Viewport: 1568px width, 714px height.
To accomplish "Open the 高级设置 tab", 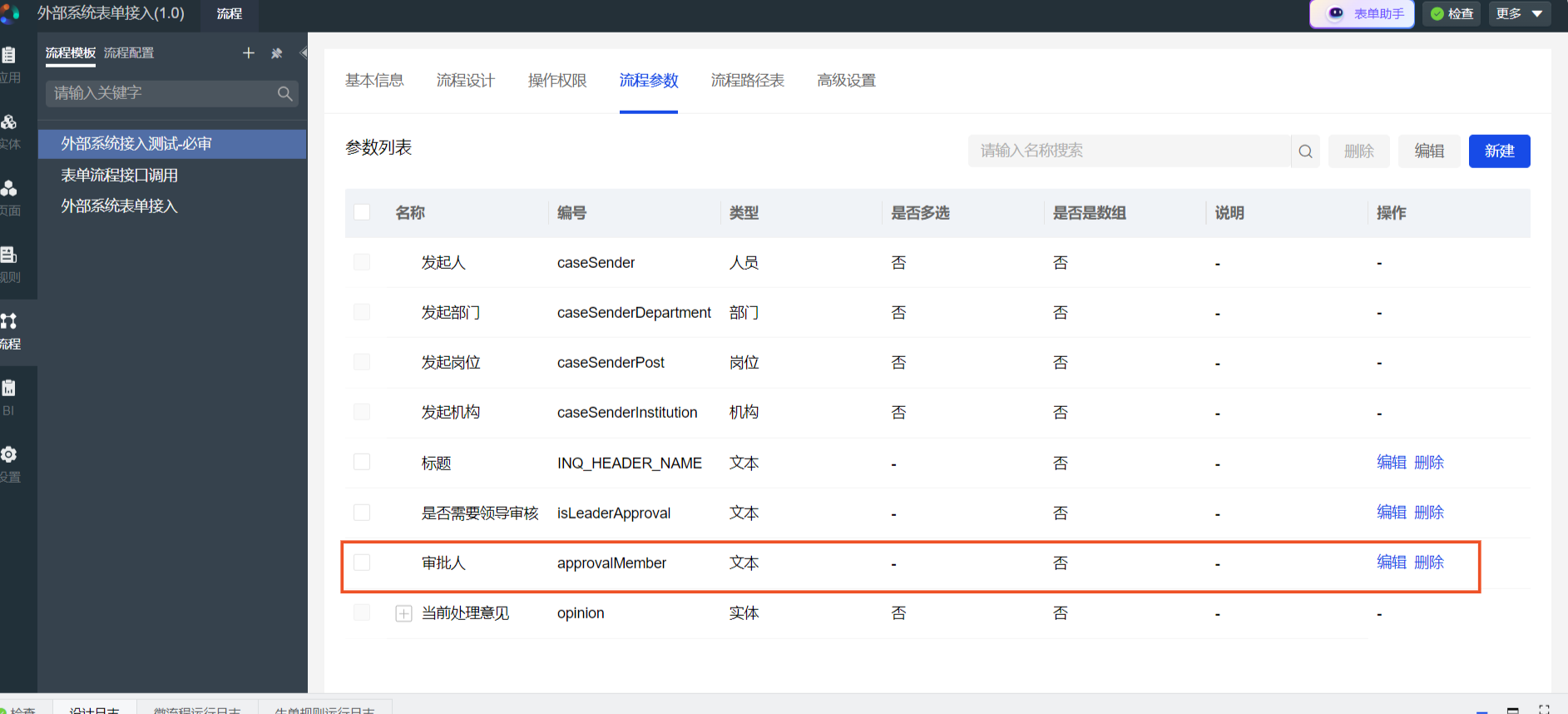I will tap(846, 81).
